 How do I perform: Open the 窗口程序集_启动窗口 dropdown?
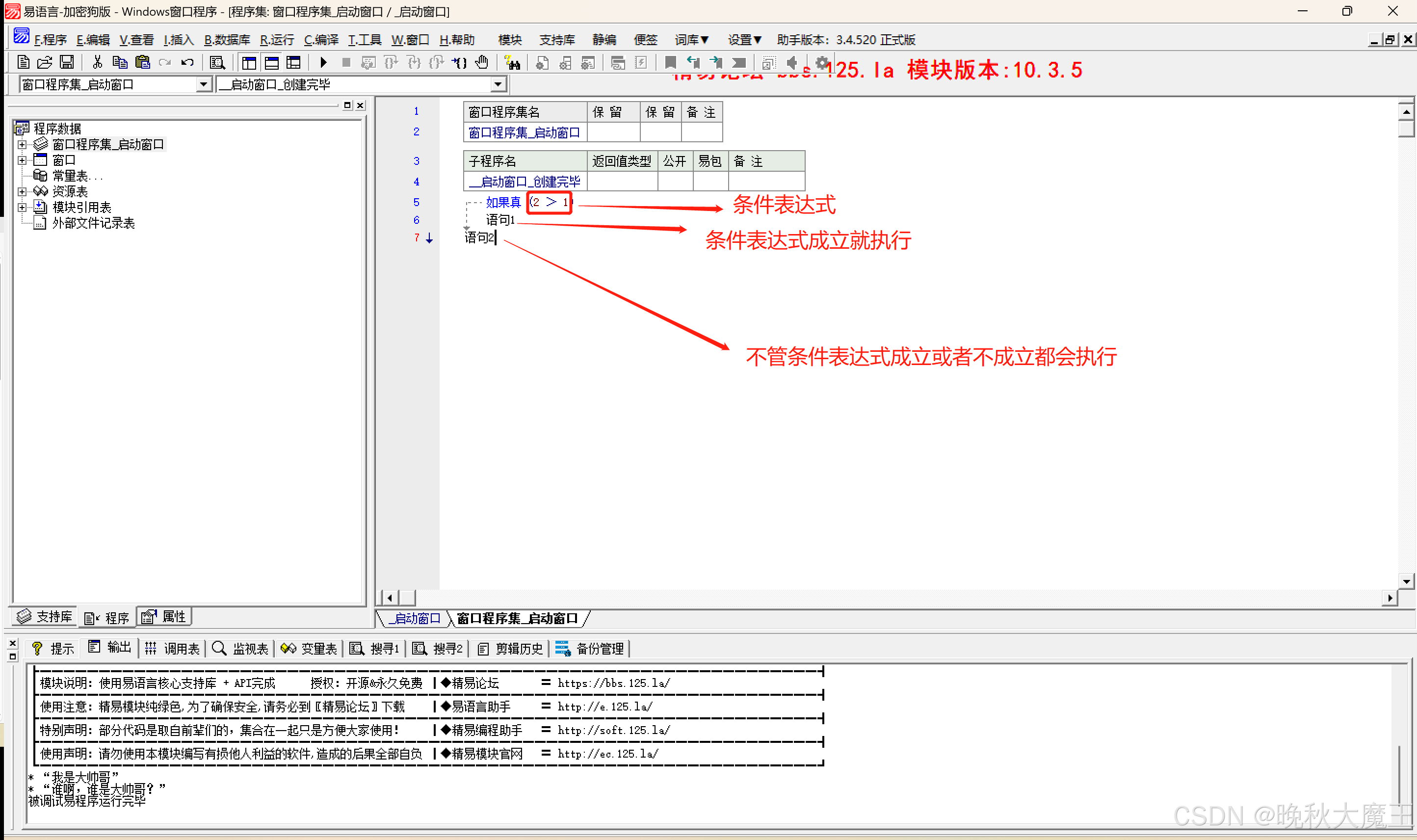[204, 84]
